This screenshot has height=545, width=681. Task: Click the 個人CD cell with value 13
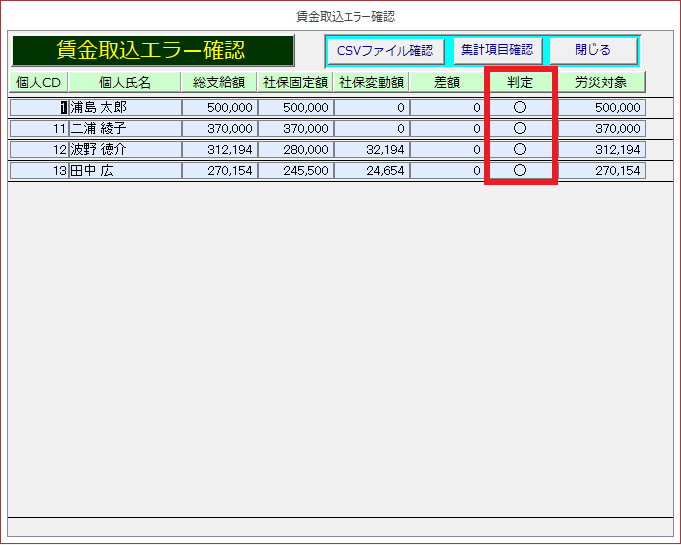[x=38, y=171]
